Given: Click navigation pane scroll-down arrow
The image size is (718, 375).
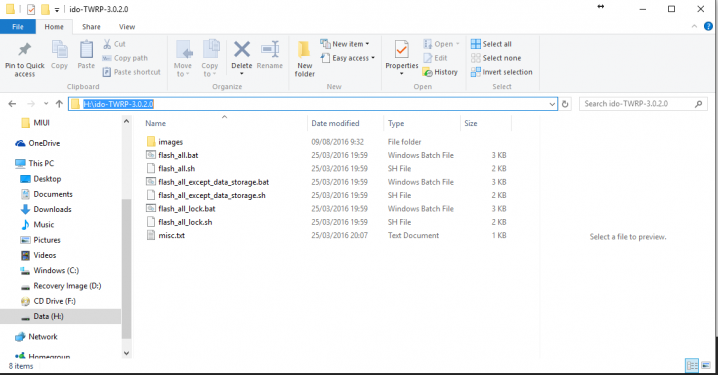Looking at the screenshot, I should tap(126, 353).
